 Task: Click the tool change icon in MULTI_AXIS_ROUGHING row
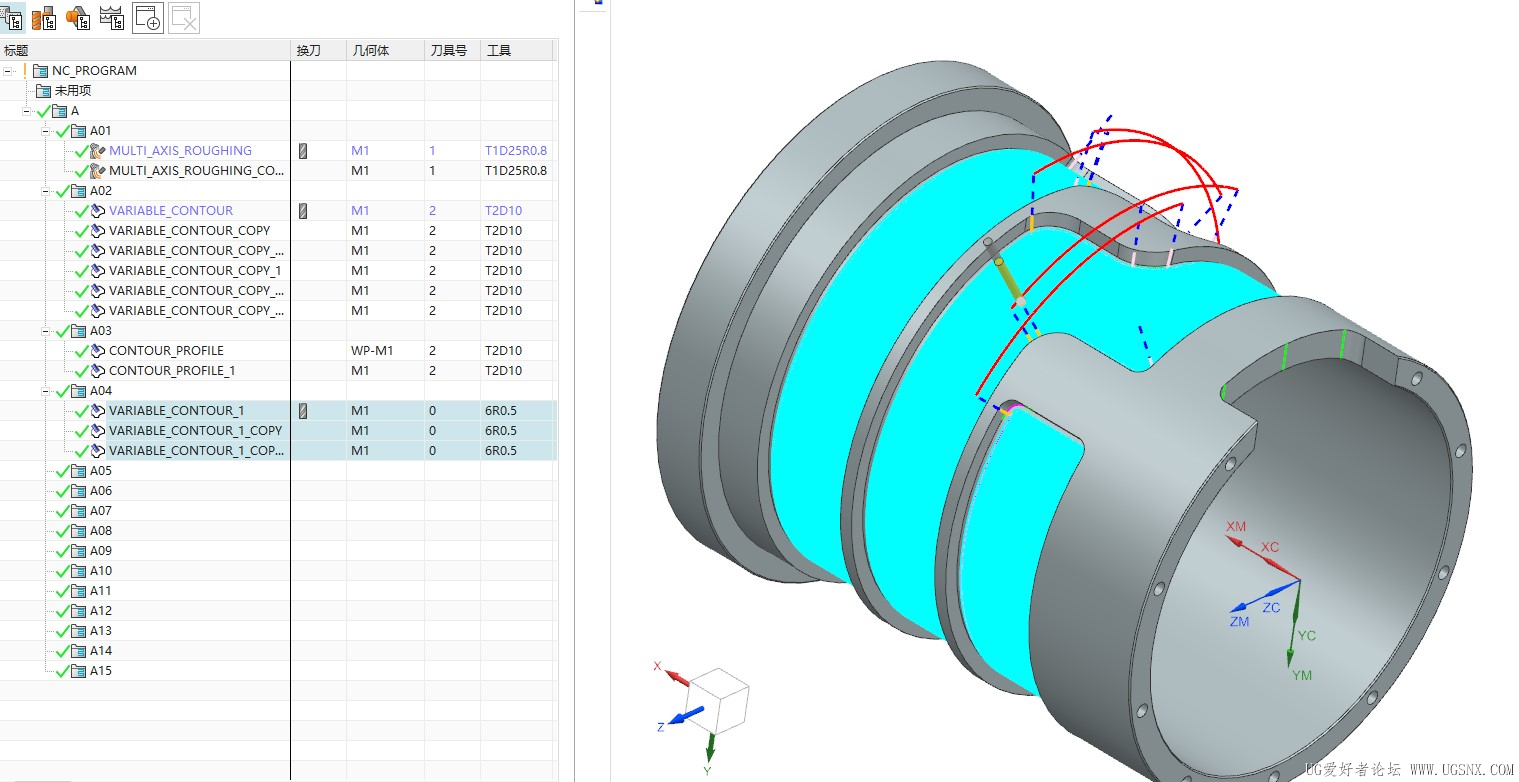[x=303, y=151]
